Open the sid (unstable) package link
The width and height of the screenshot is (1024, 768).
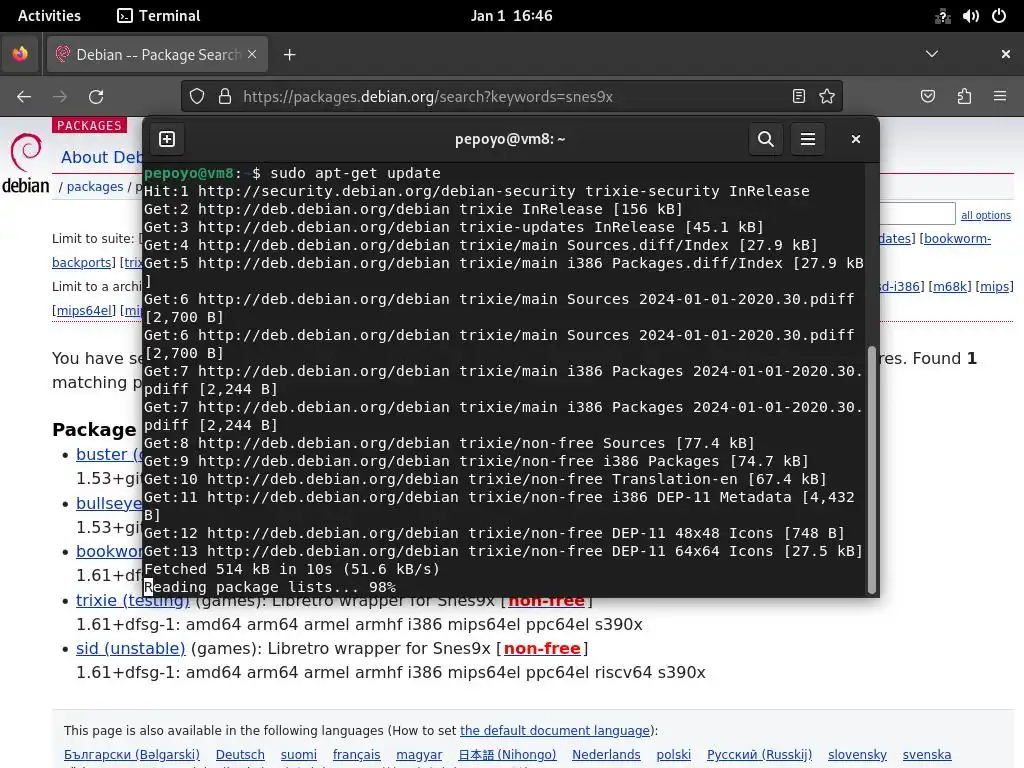(131, 648)
